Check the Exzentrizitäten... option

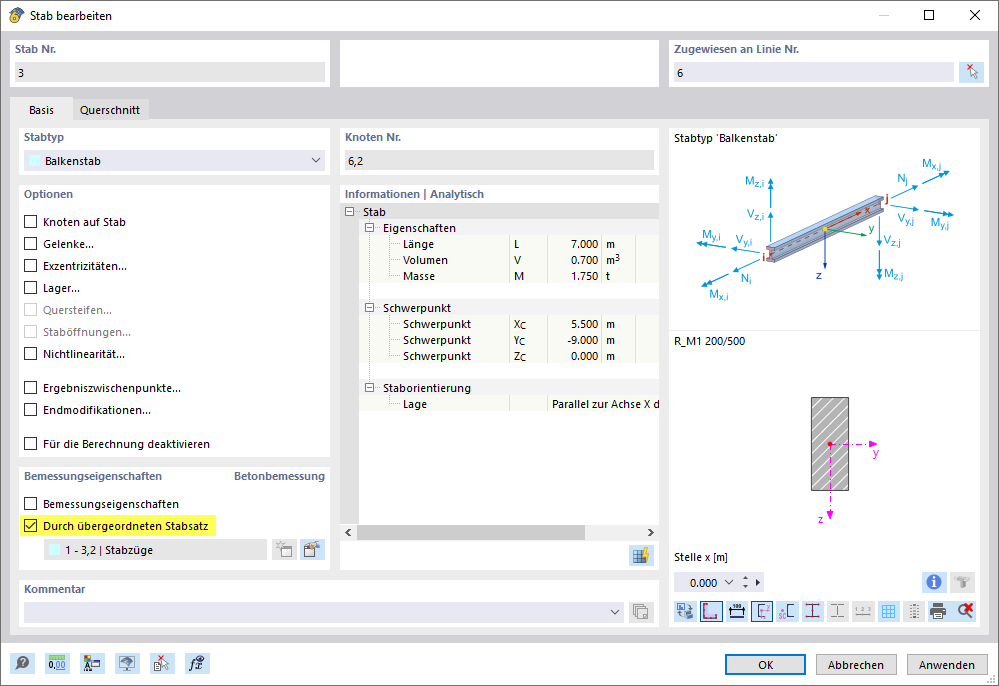pyautogui.click(x=31, y=266)
